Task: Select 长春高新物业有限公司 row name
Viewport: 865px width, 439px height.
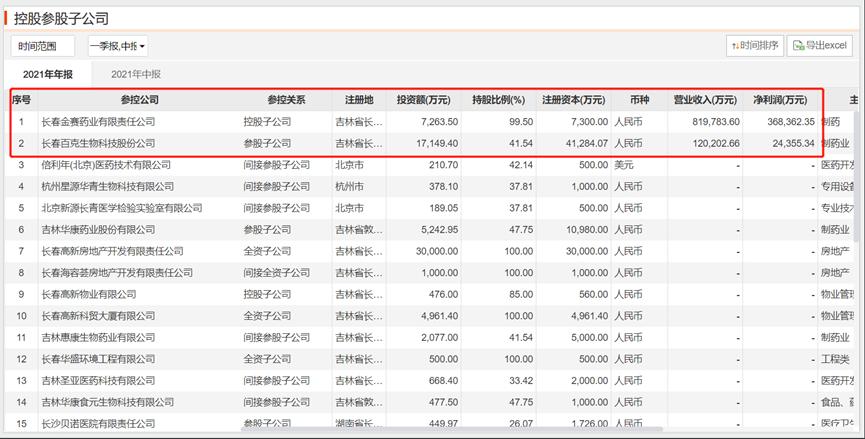Action: click(x=89, y=294)
